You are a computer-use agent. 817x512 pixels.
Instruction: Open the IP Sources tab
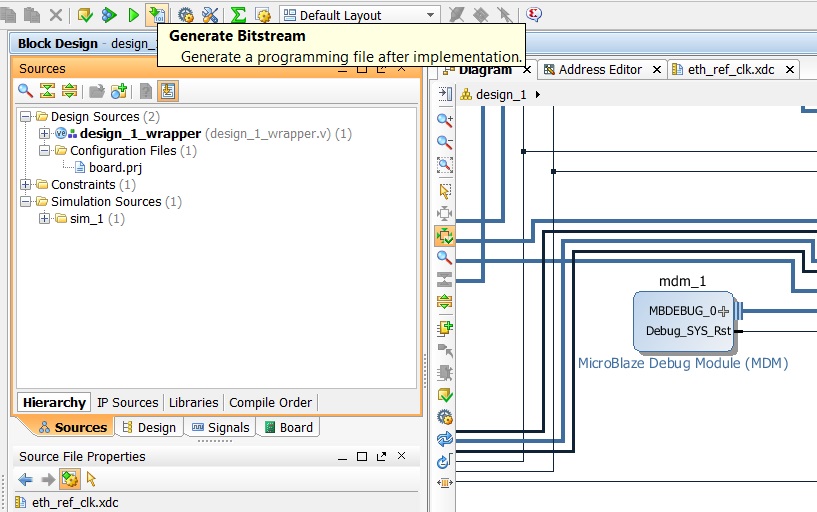(x=127, y=403)
